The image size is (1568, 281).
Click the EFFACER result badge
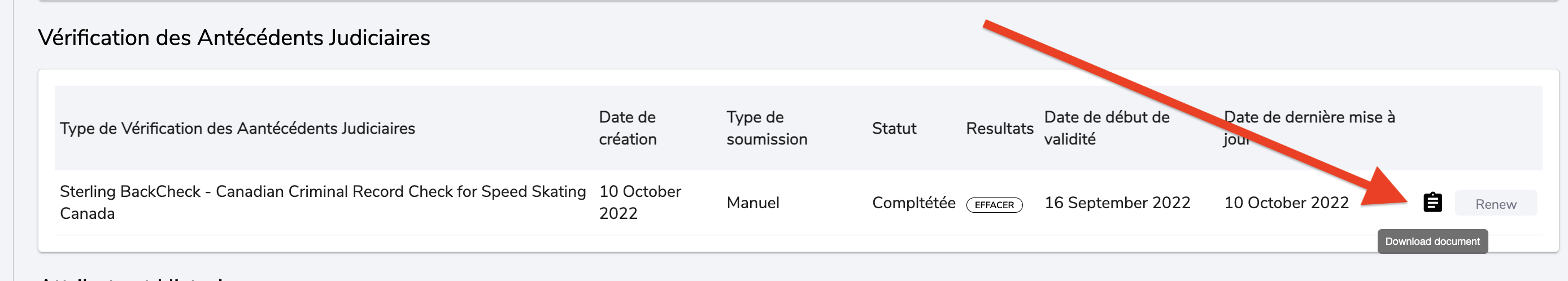(x=994, y=205)
